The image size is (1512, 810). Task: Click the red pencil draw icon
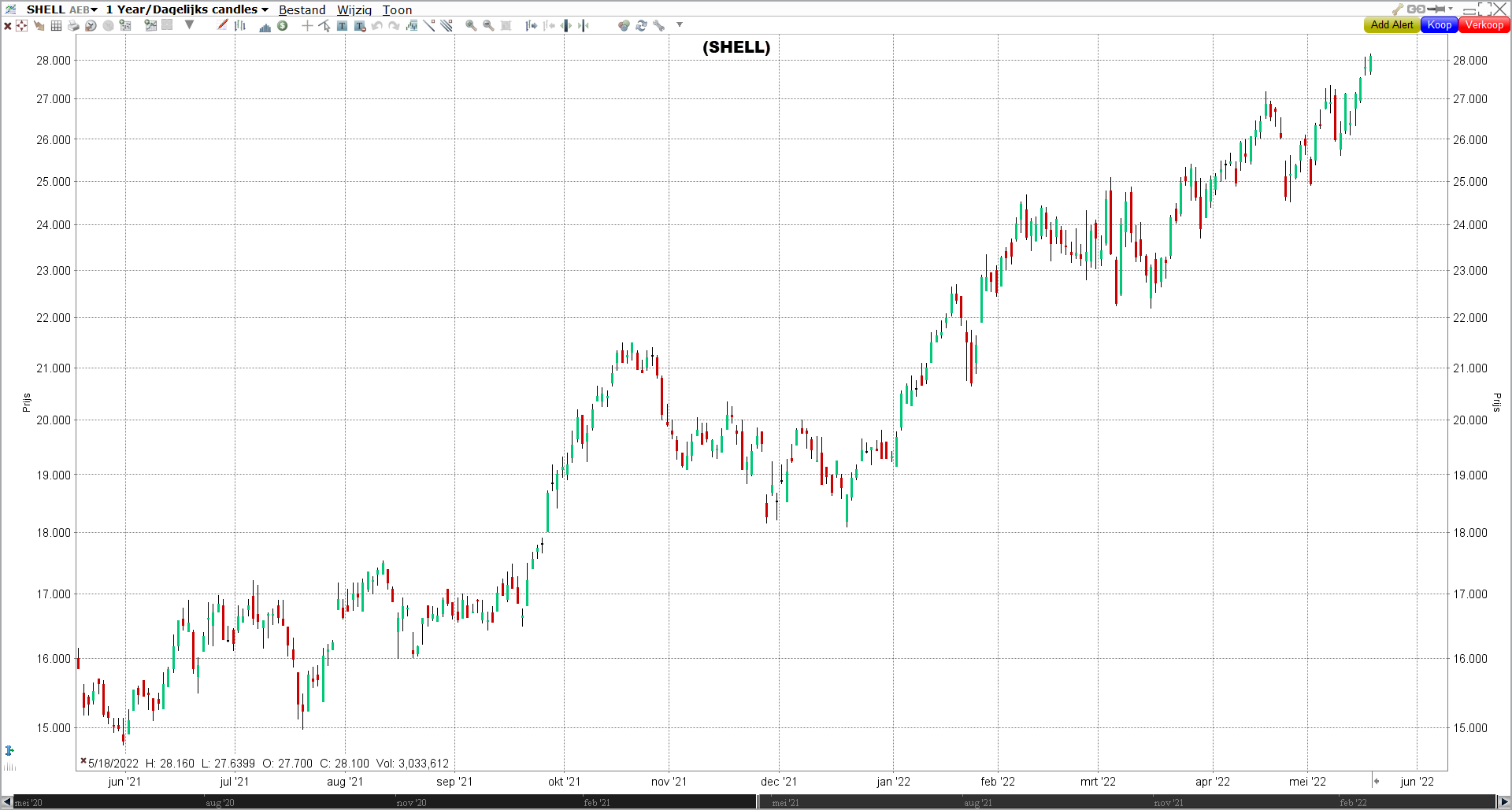click(223, 25)
